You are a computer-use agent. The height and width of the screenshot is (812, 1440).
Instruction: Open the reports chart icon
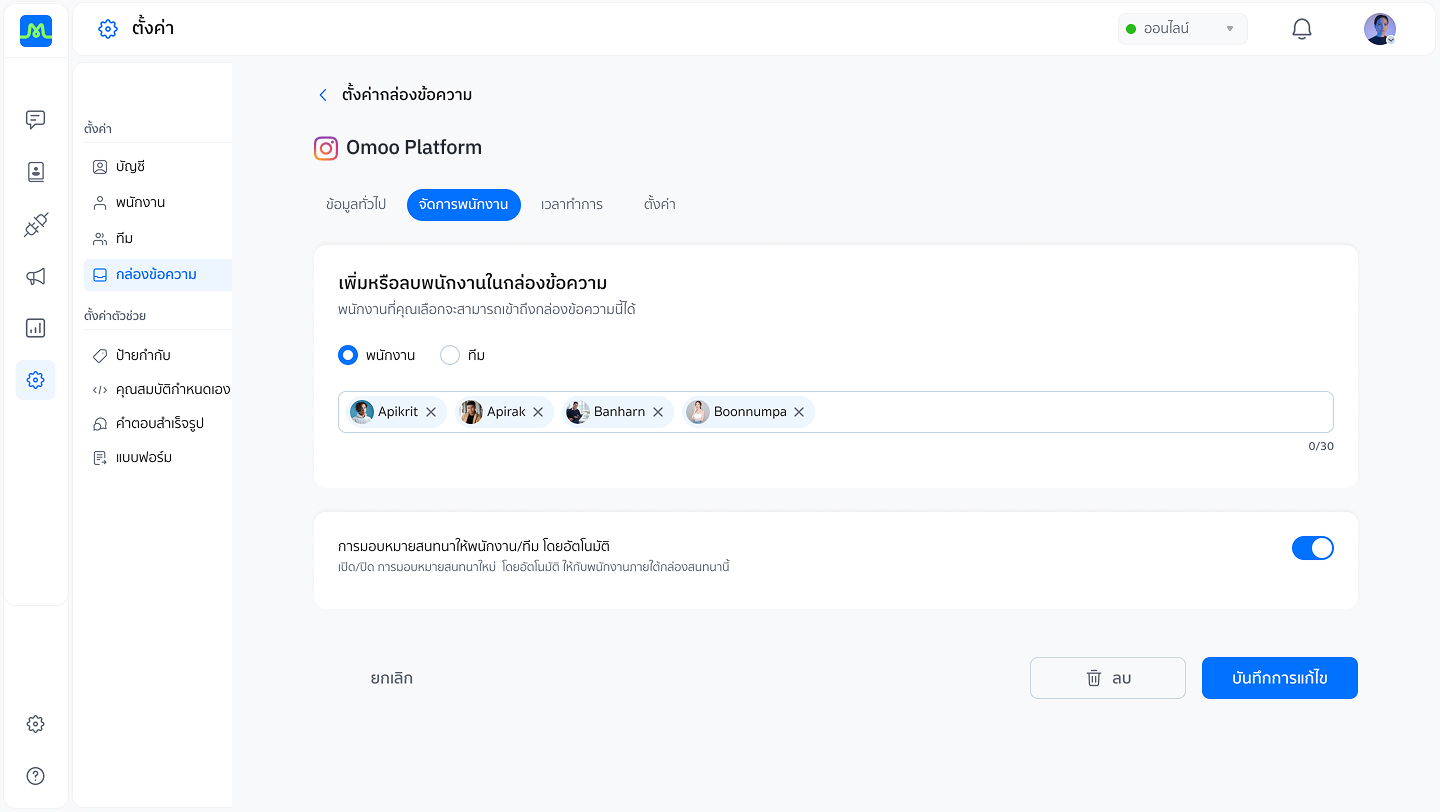(36, 328)
